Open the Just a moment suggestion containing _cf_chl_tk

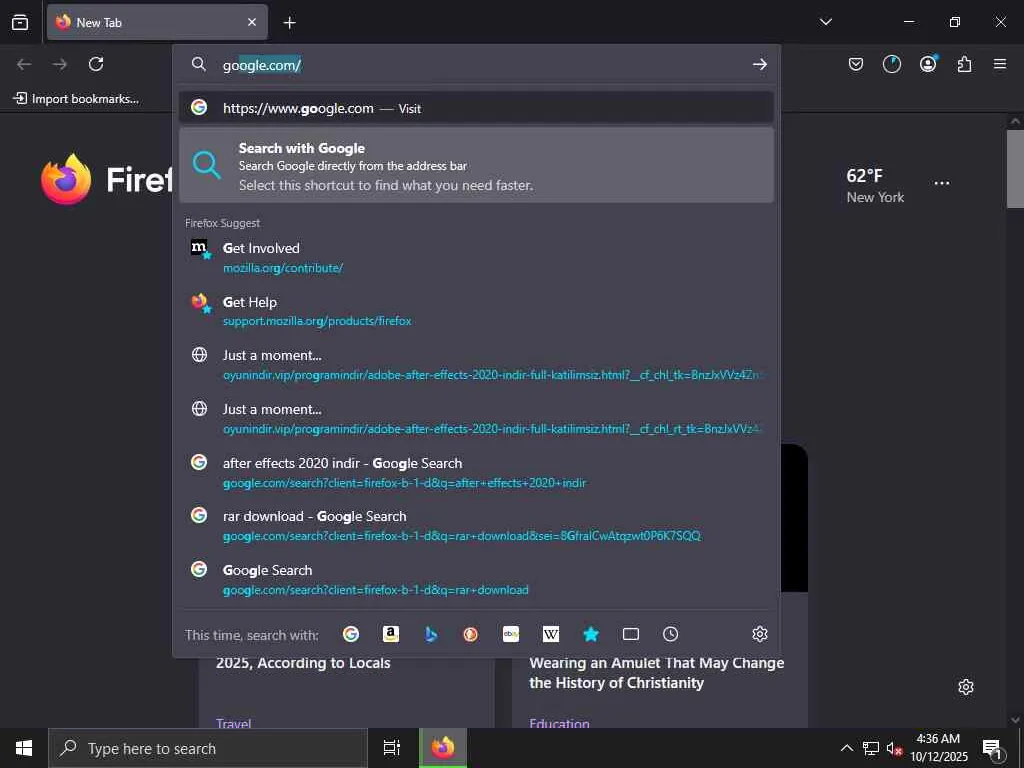tap(477, 364)
